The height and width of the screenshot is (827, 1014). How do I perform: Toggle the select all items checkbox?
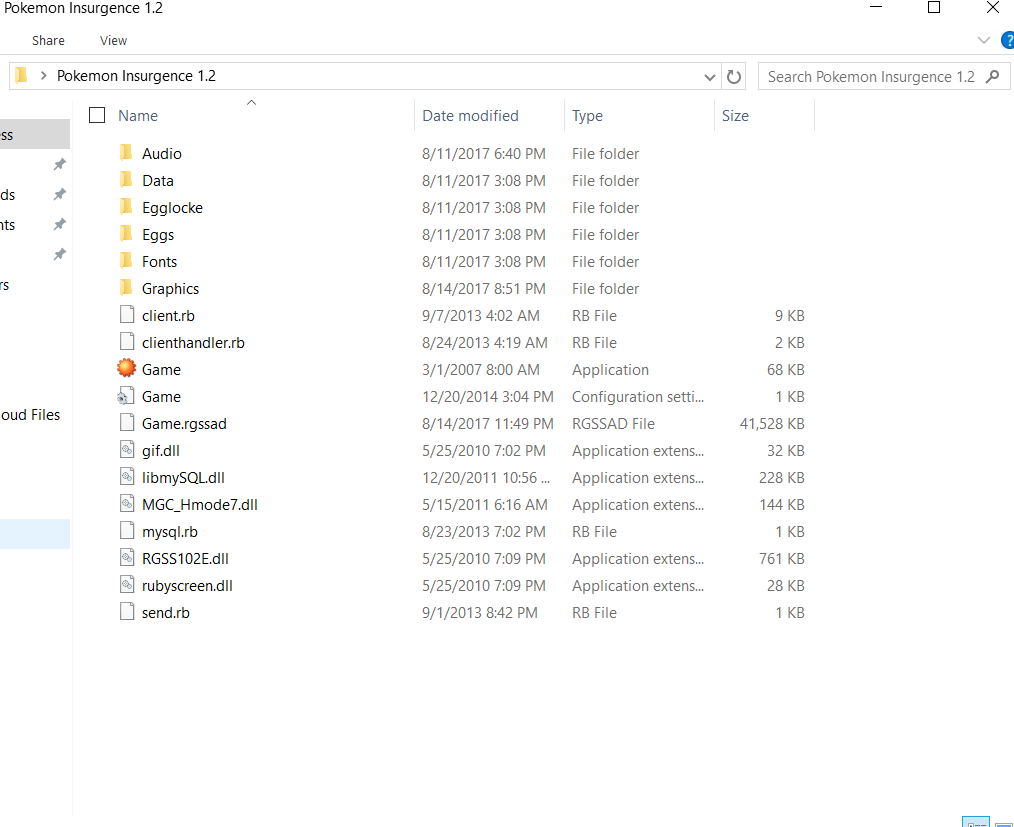[97, 115]
